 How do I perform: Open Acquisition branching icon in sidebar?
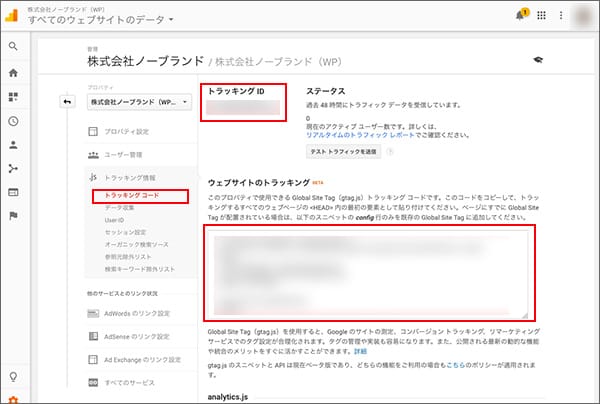coord(13,169)
